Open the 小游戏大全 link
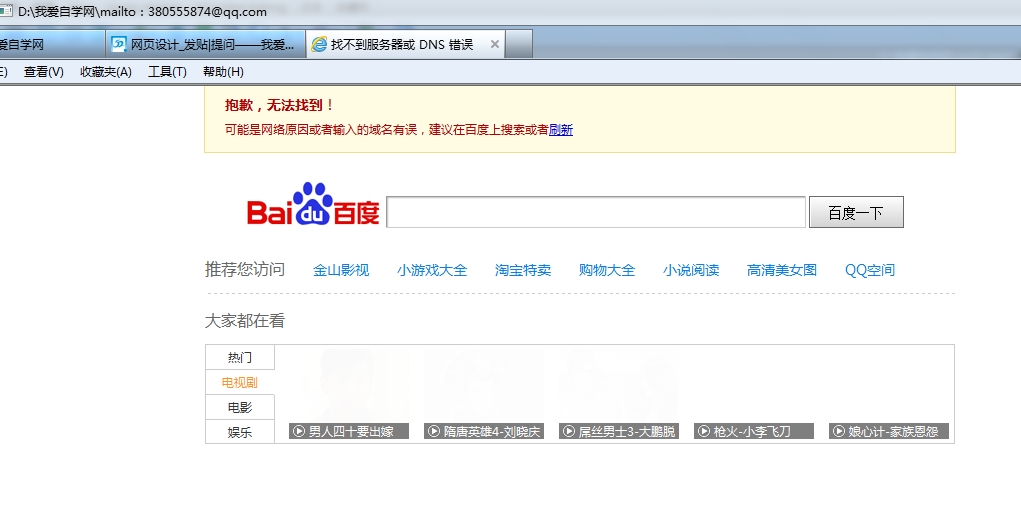Screen dimensions: 1021x516 pyautogui.click(x=432, y=270)
